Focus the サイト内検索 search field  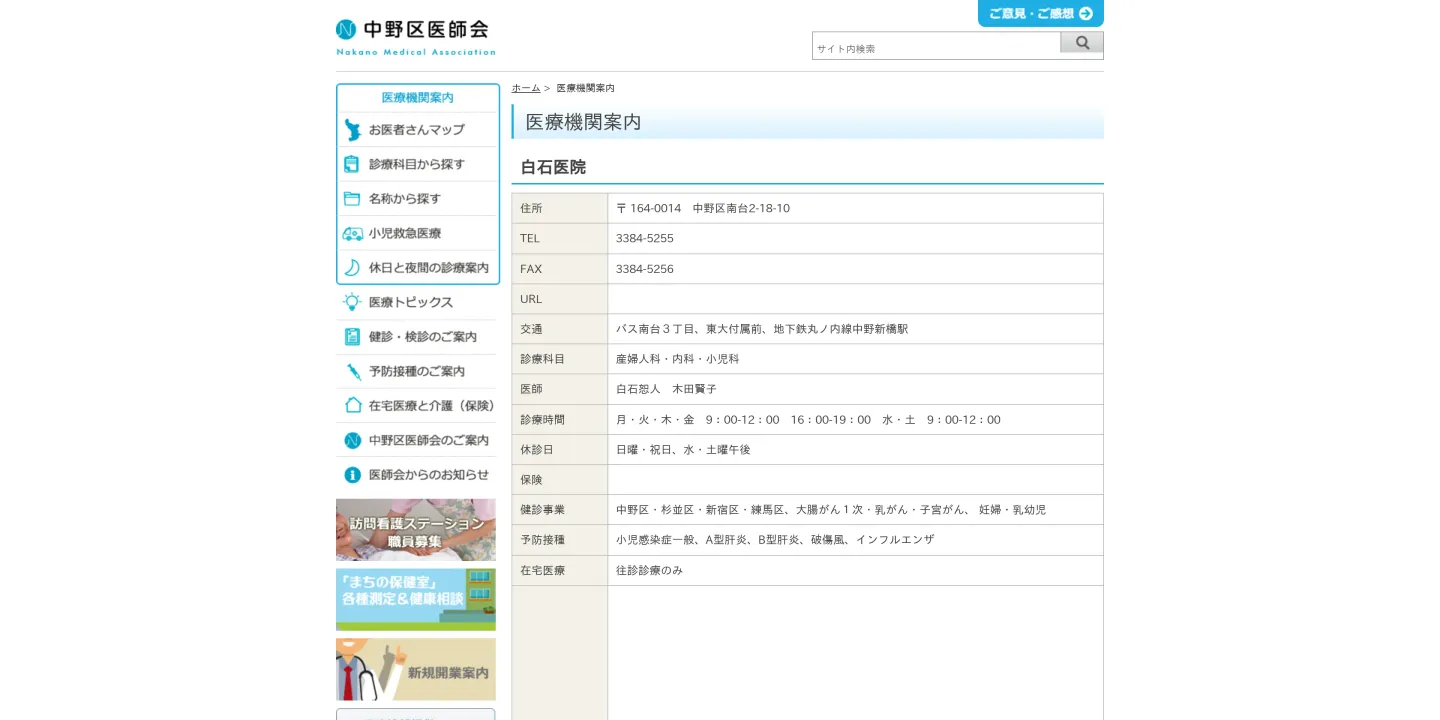[936, 48]
